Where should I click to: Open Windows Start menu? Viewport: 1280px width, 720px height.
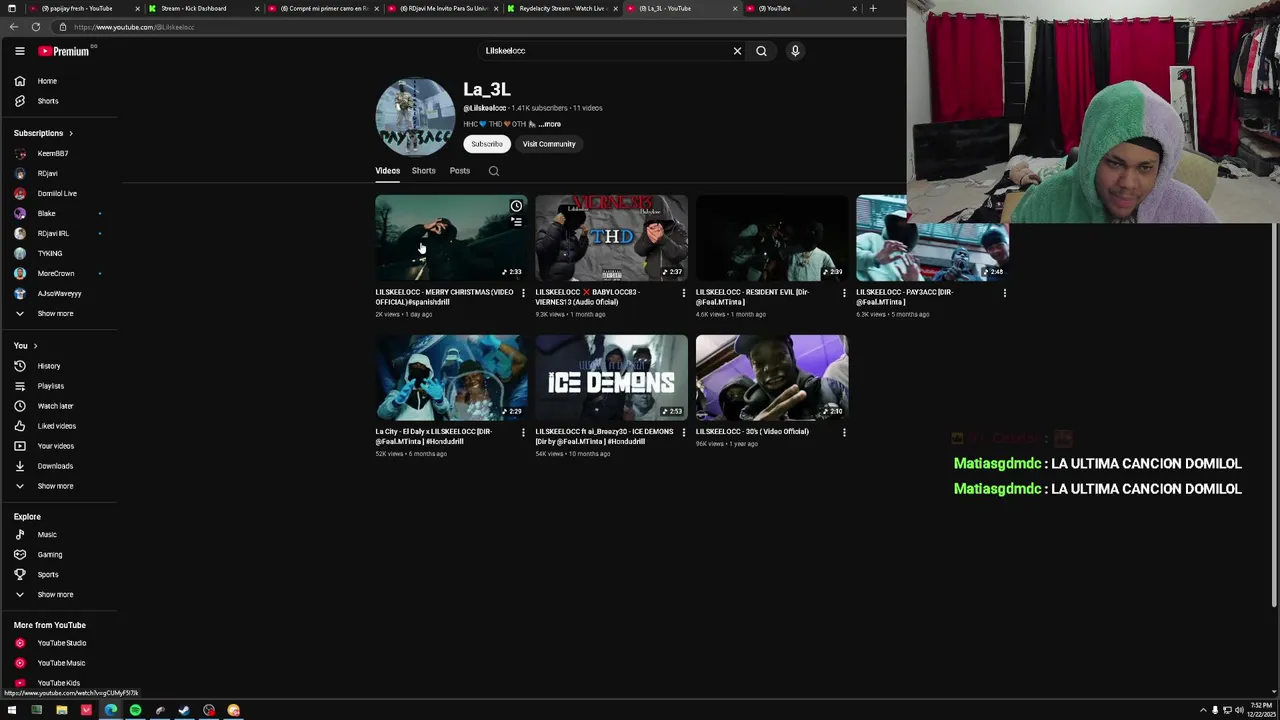click(x=12, y=711)
